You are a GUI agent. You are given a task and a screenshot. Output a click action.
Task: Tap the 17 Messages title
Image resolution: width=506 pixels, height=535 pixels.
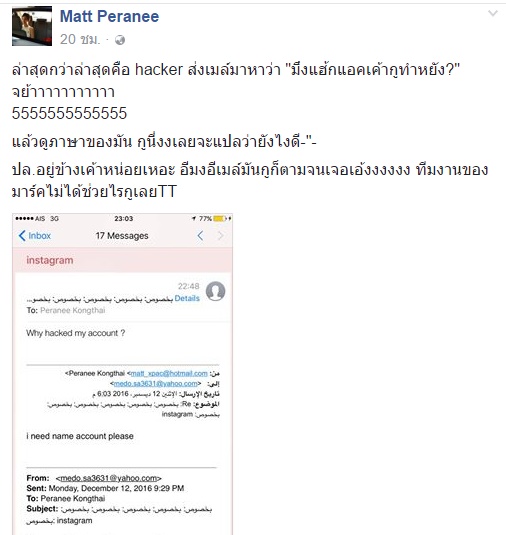122,236
